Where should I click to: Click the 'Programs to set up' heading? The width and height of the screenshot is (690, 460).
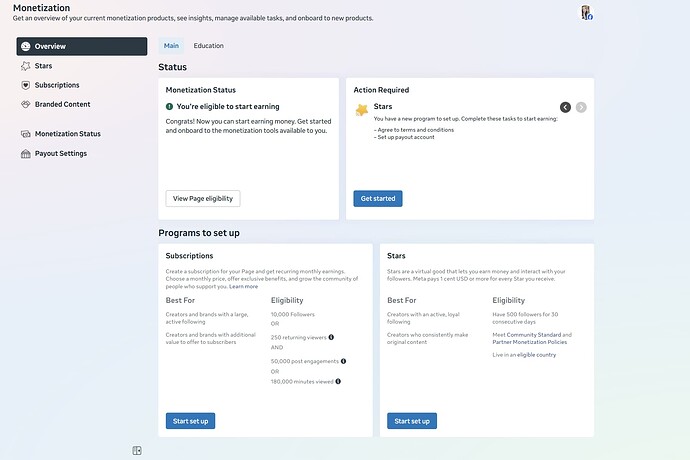(x=199, y=233)
